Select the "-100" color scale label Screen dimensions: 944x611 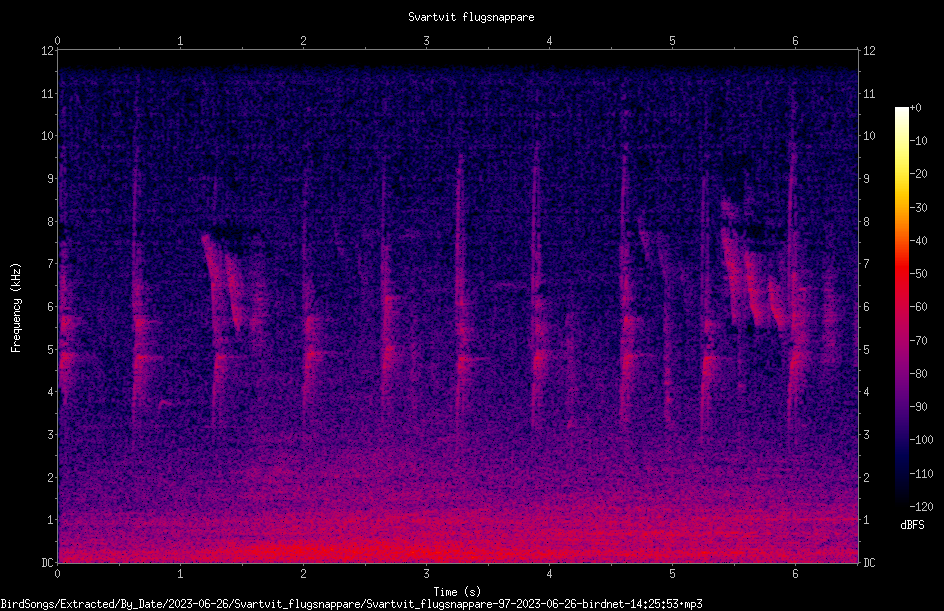[921, 440]
